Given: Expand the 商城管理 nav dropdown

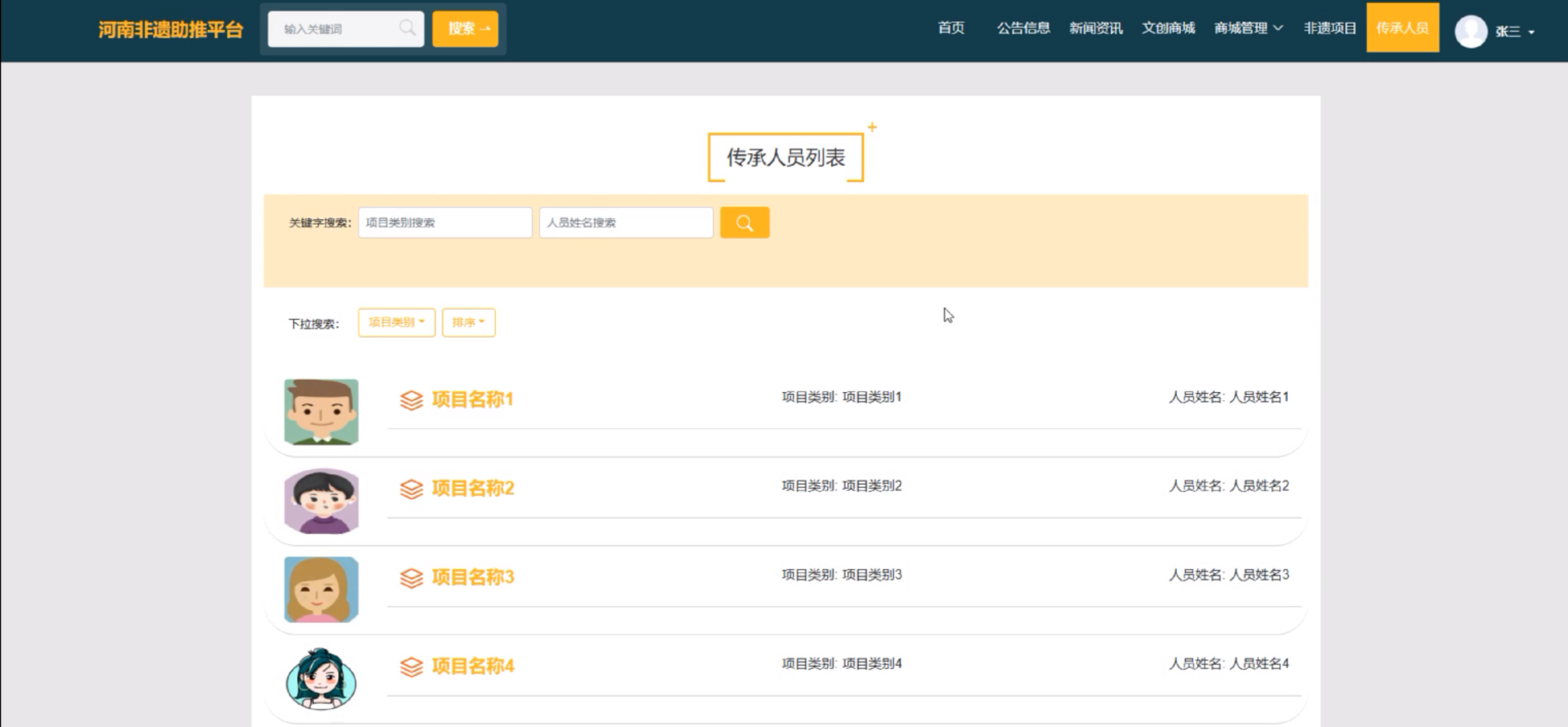Looking at the screenshot, I should coord(1248,28).
